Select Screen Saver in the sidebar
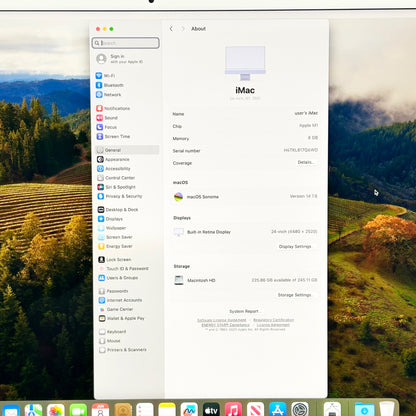The width and height of the screenshot is (416, 416). click(x=115, y=237)
